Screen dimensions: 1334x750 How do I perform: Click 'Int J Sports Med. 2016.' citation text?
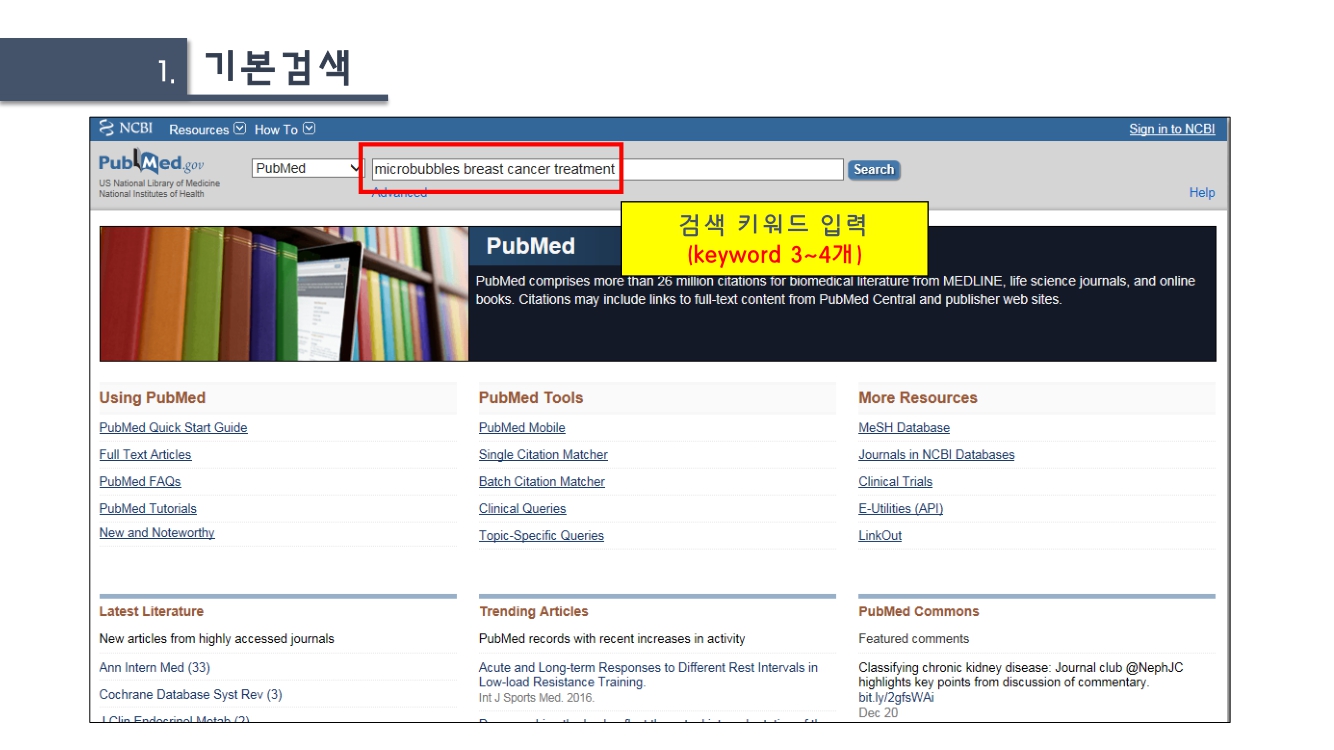537,698
